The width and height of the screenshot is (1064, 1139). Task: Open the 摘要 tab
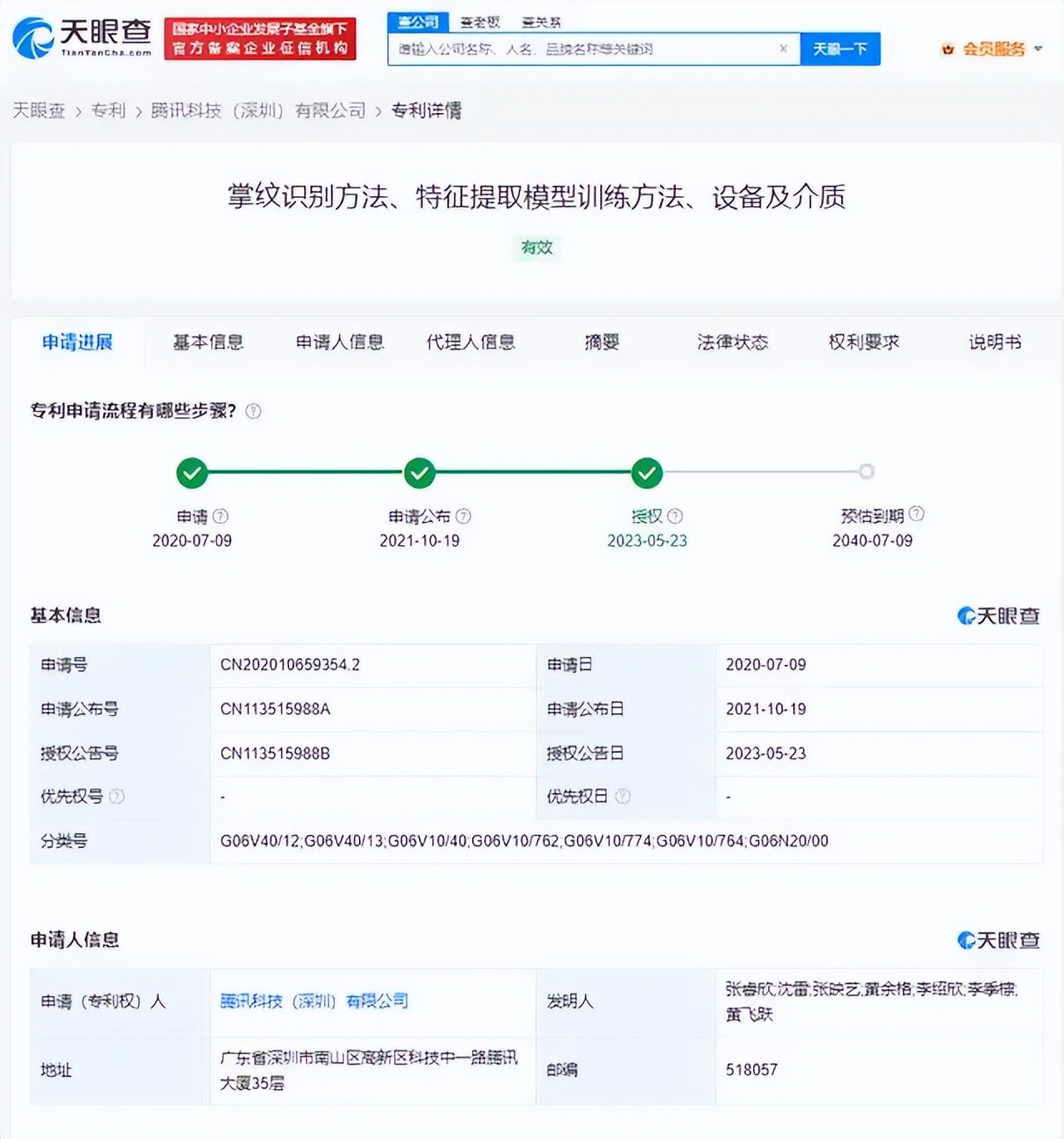coord(601,343)
